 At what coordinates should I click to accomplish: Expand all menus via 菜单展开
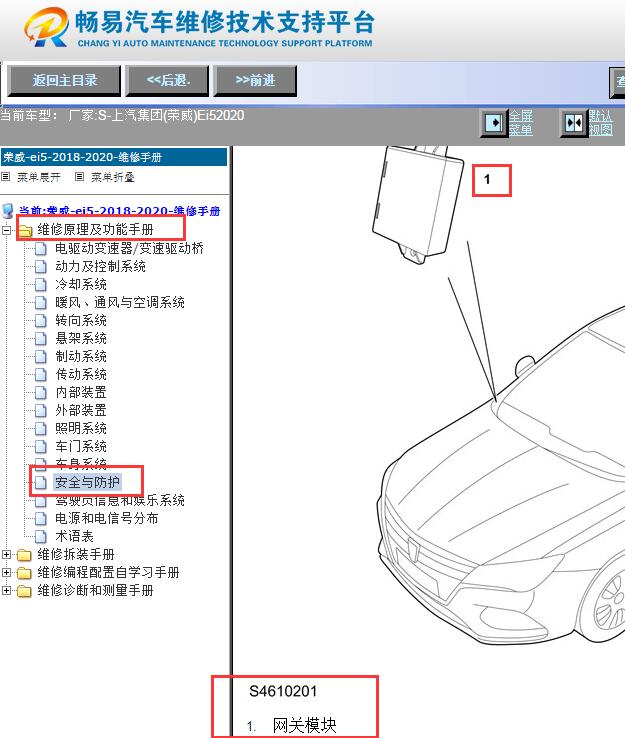39,177
